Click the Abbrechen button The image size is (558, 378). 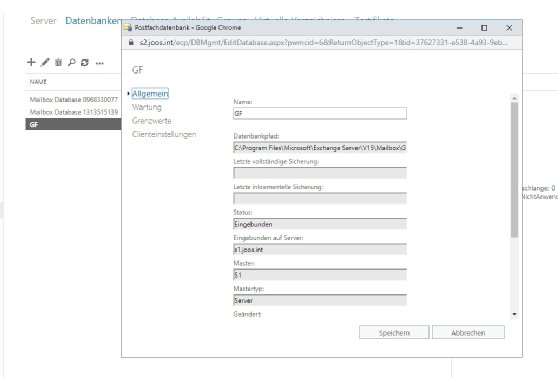coord(468,332)
